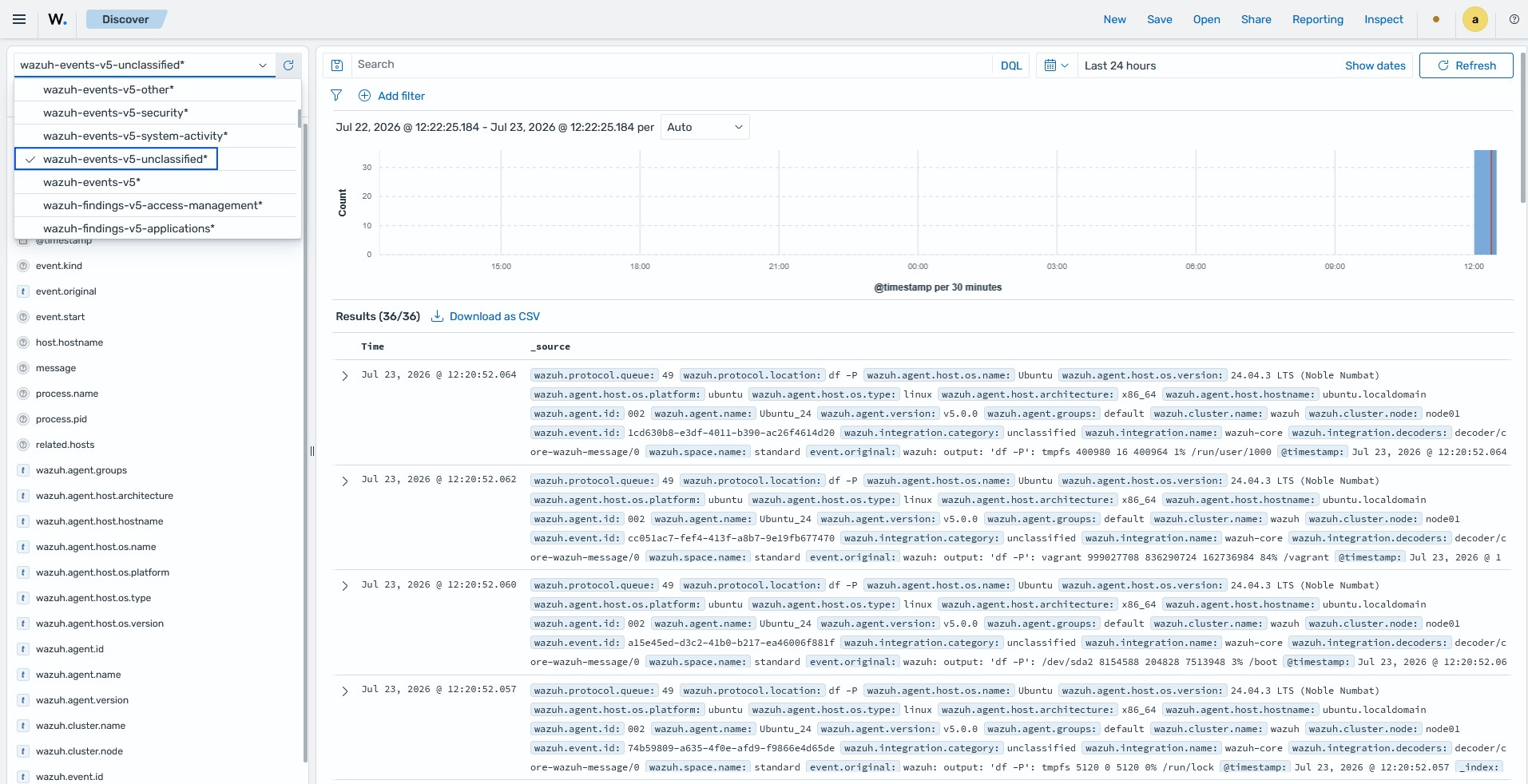Open the calendar quick time menu
Image resolution: width=1528 pixels, height=784 pixels.
[x=1056, y=65]
